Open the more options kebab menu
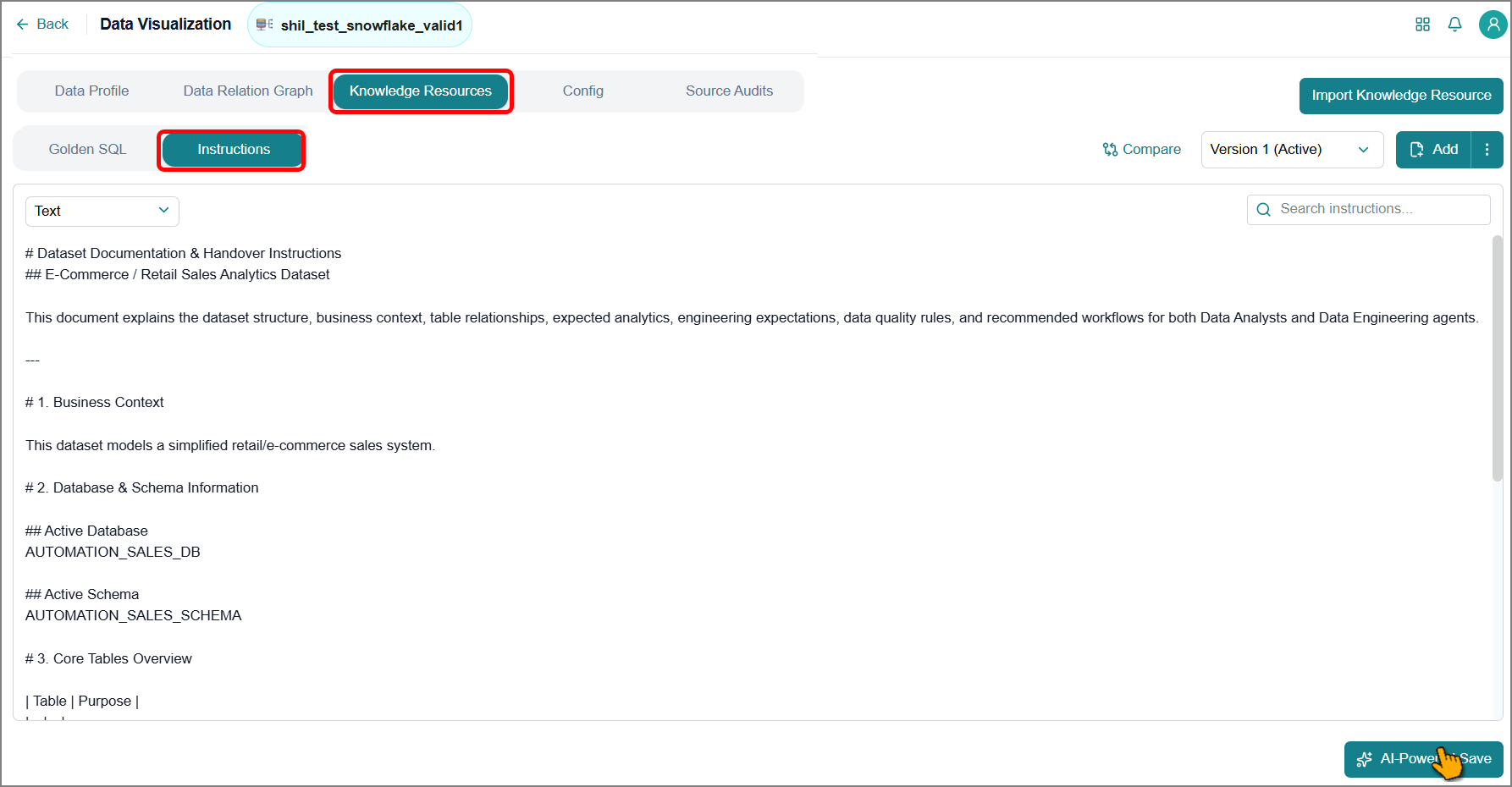This screenshot has height=787, width=1512. [x=1487, y=150]
